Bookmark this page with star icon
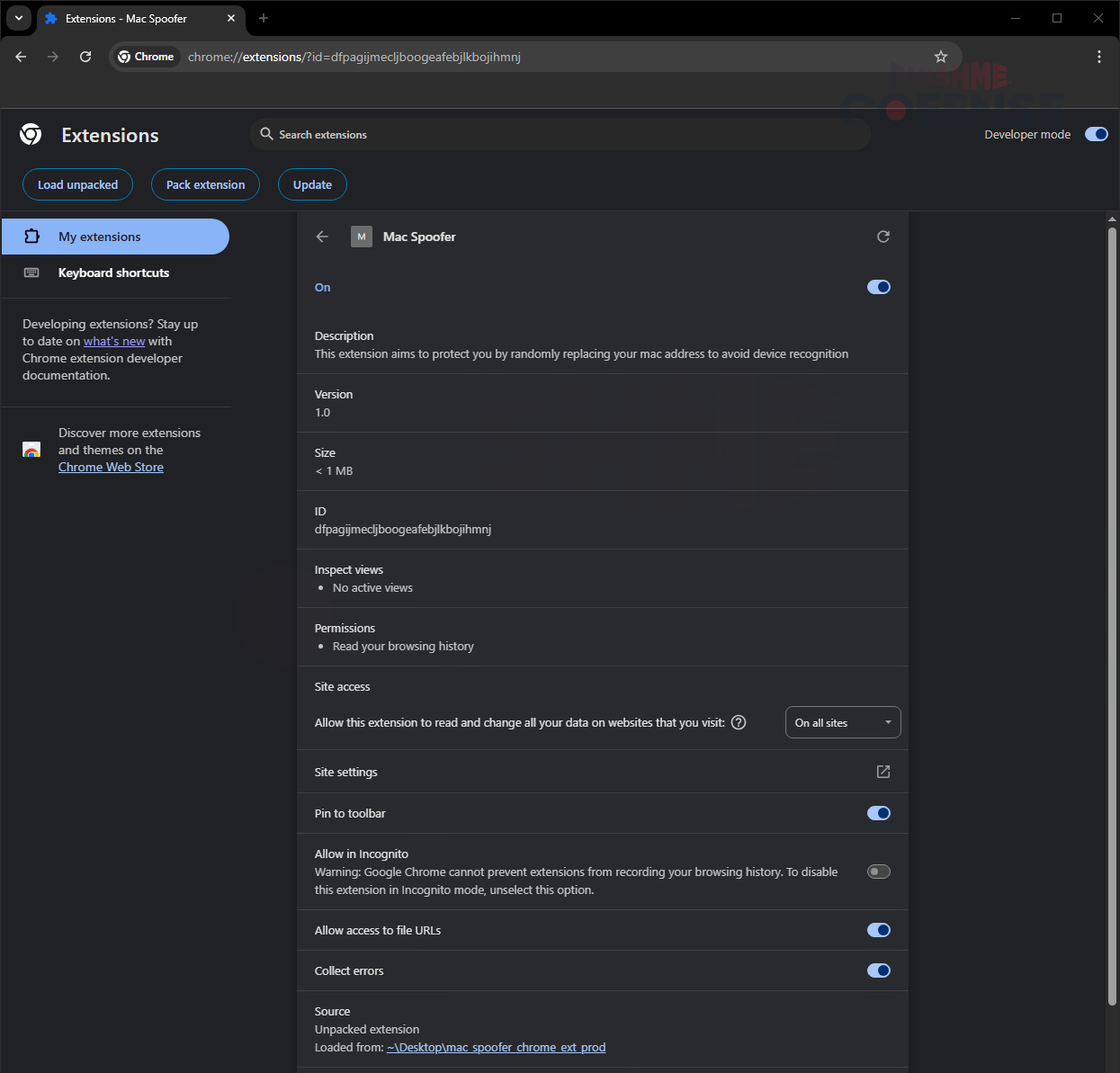Image resolution: width=1120 pixels, height=1073 pixels. (940, 57)
